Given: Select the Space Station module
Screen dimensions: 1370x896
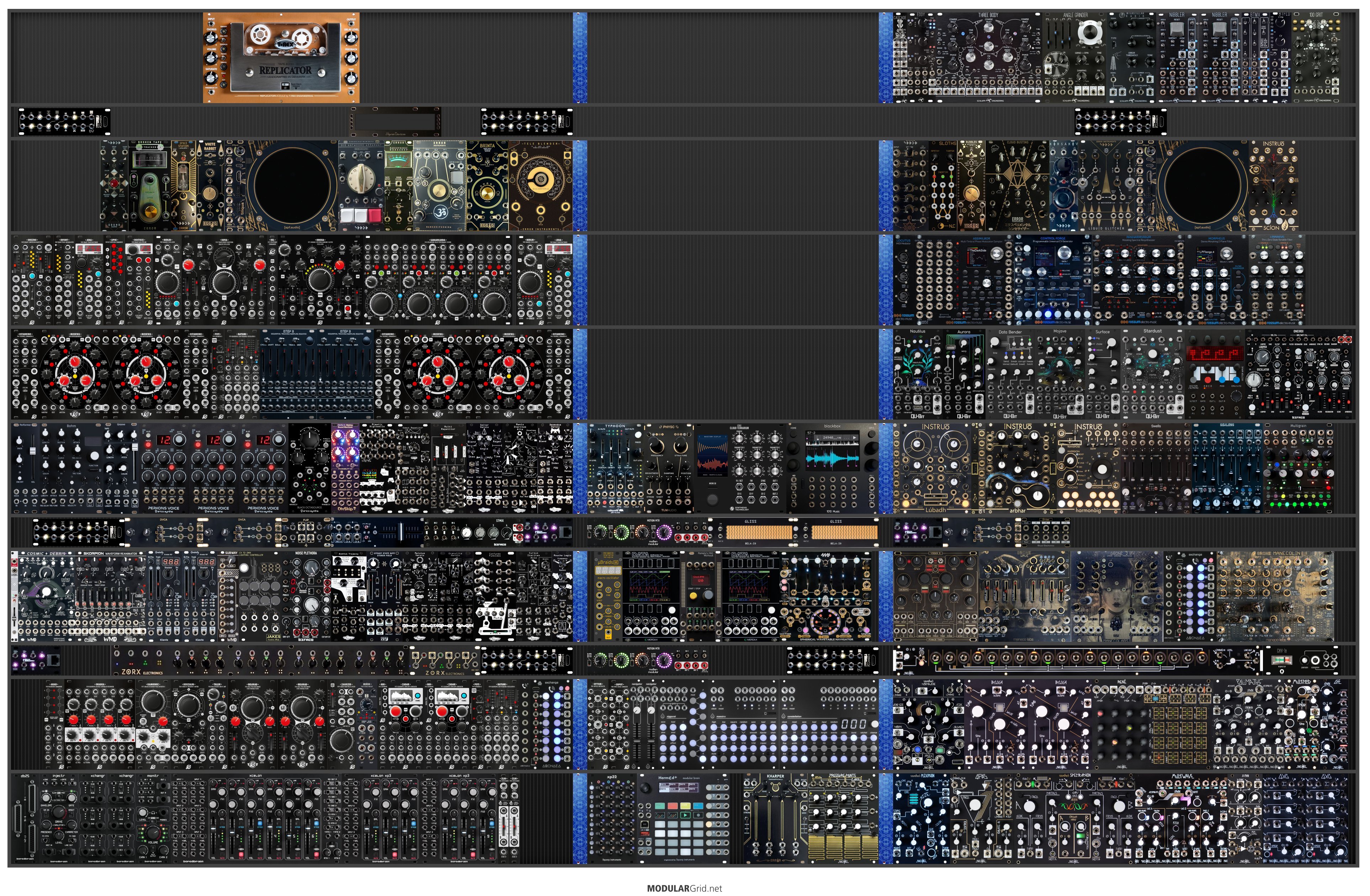Looking at the screenshot, I should [183, 186].
